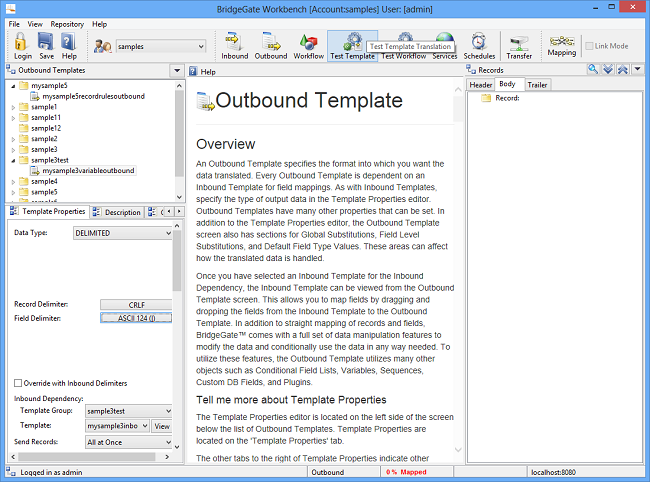Open the Repository menu
Image resolution: width=650 pixels, height=482 pixels.
point(67,24)
